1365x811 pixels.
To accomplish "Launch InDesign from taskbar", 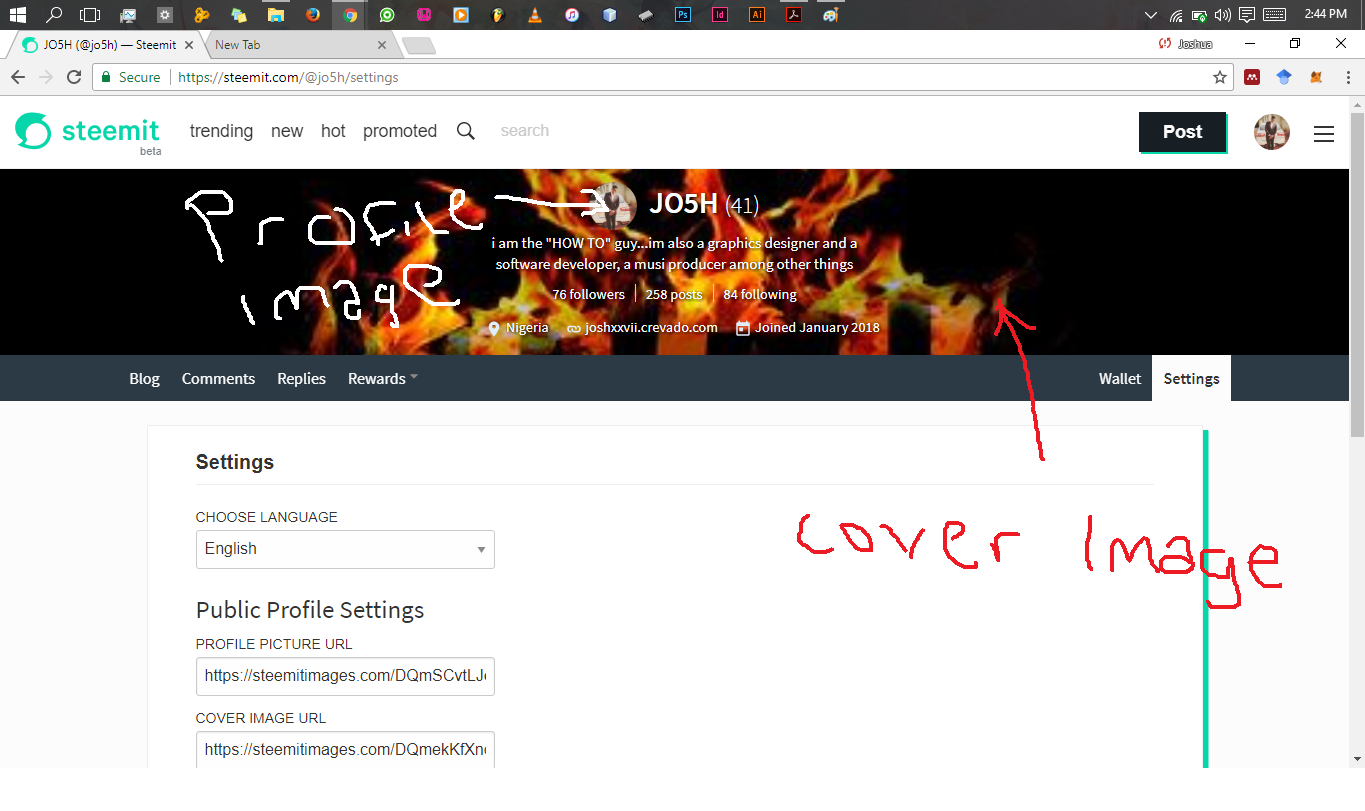I will point(720,15).
